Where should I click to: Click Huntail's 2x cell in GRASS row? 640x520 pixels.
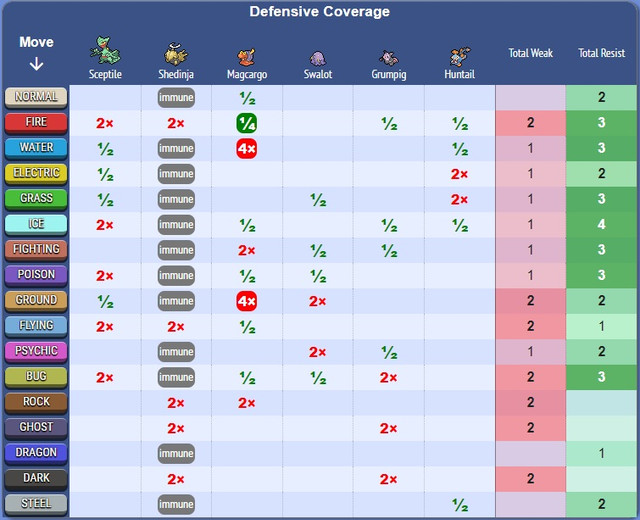(x=459, y=200)
